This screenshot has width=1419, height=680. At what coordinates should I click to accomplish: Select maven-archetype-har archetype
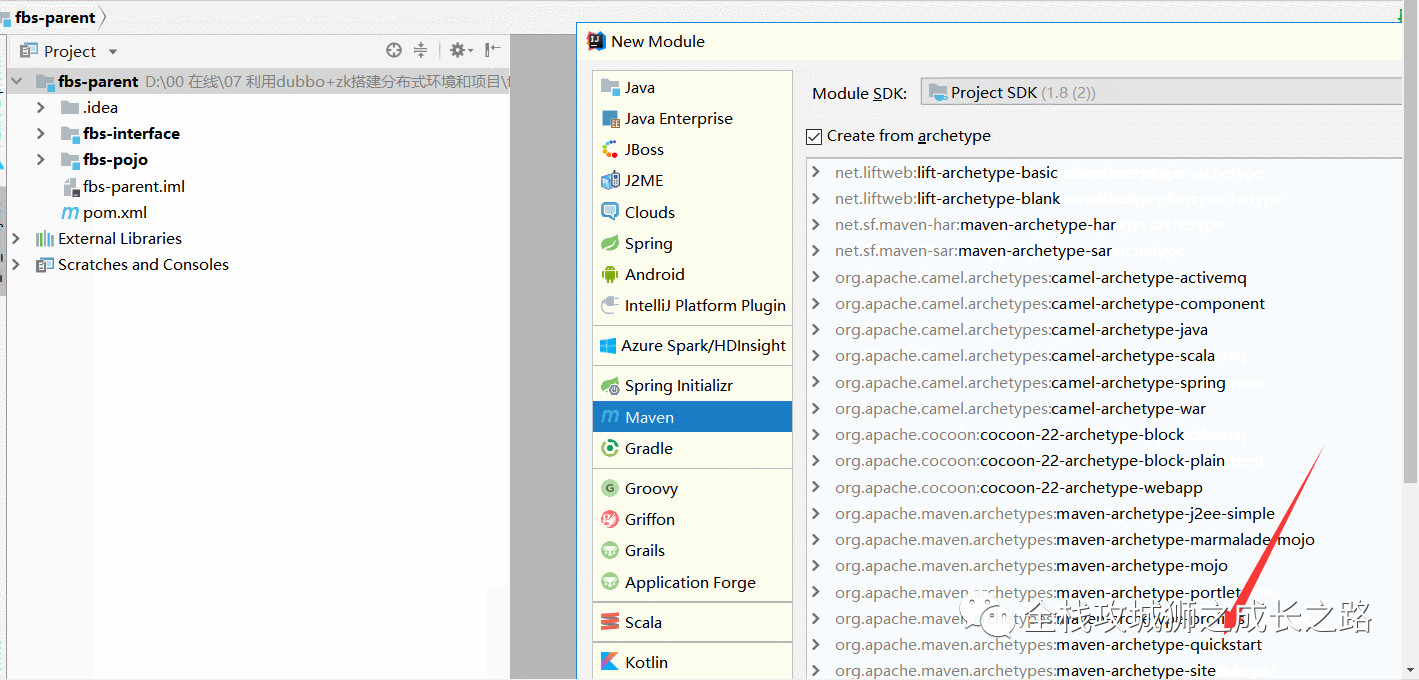(975, 225)
